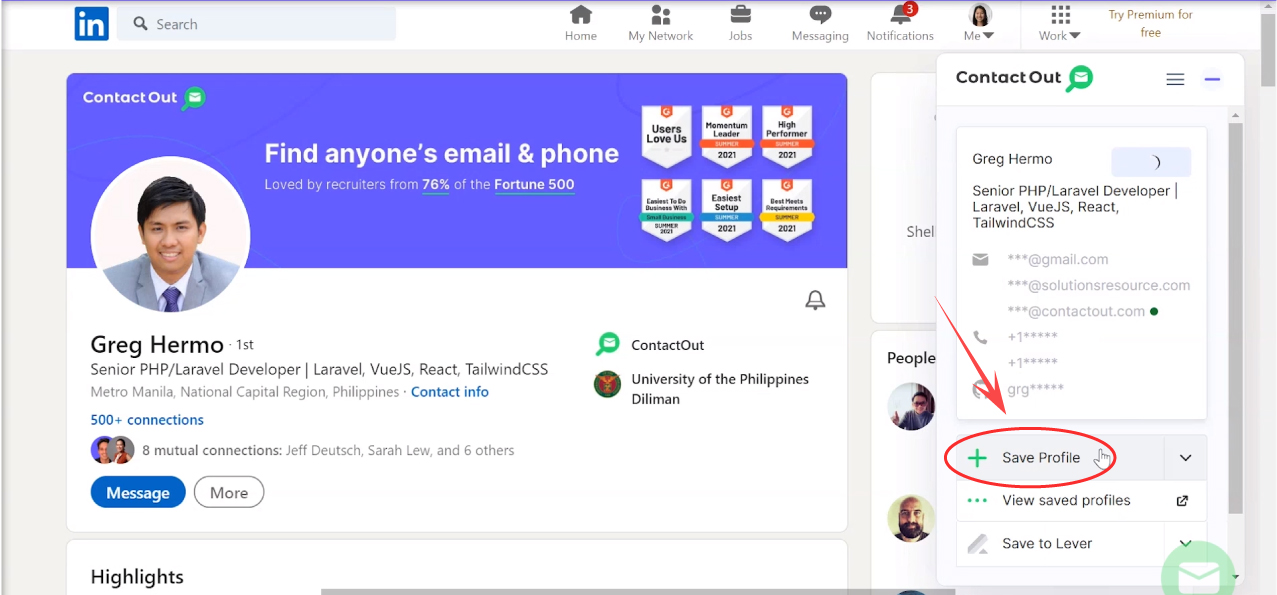Open the Jobs briefcase icon
The image size is (1277, 595).
pyautogui.click(x=740, y=24)
